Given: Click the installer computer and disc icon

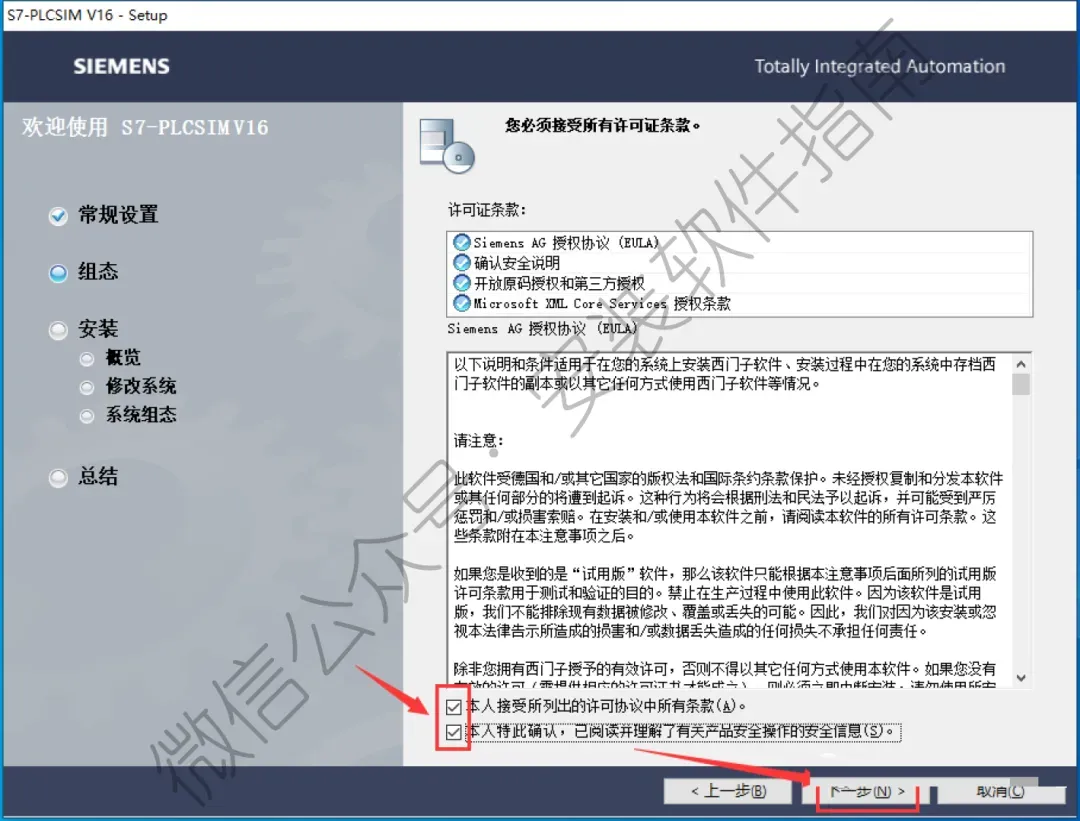Looking at the screenshot, I should coord(446,145).
